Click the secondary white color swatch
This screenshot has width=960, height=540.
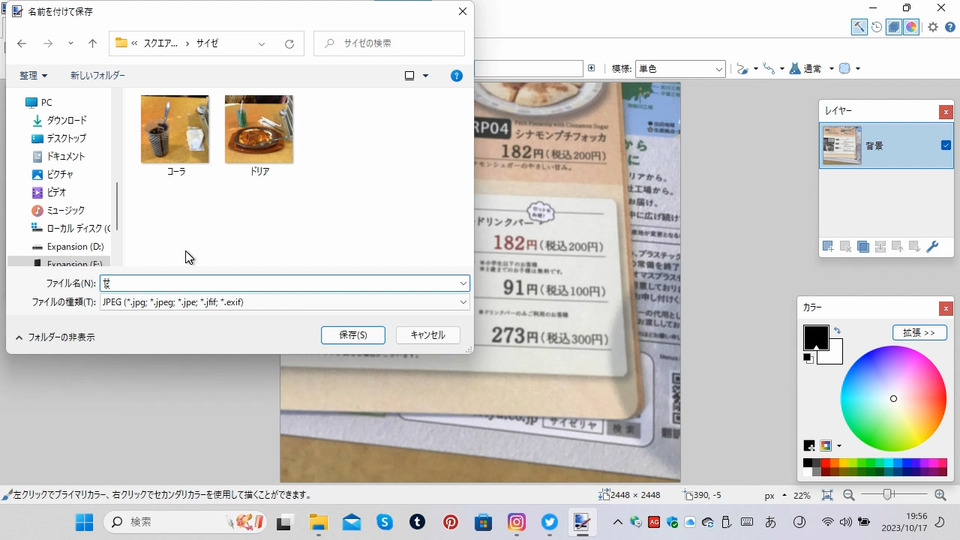point(836,356)
